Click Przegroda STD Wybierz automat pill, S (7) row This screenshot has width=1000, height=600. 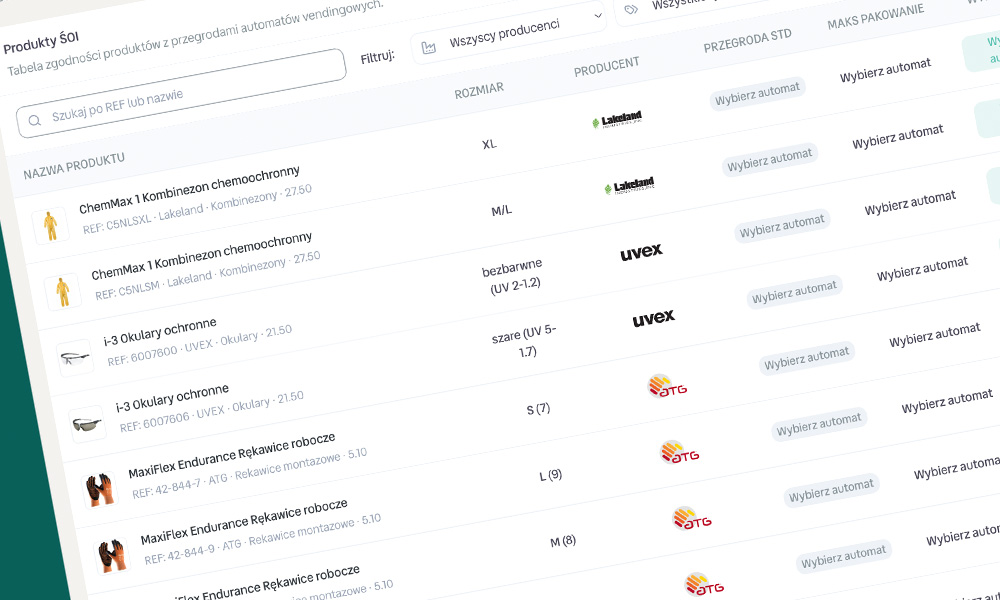806,358
